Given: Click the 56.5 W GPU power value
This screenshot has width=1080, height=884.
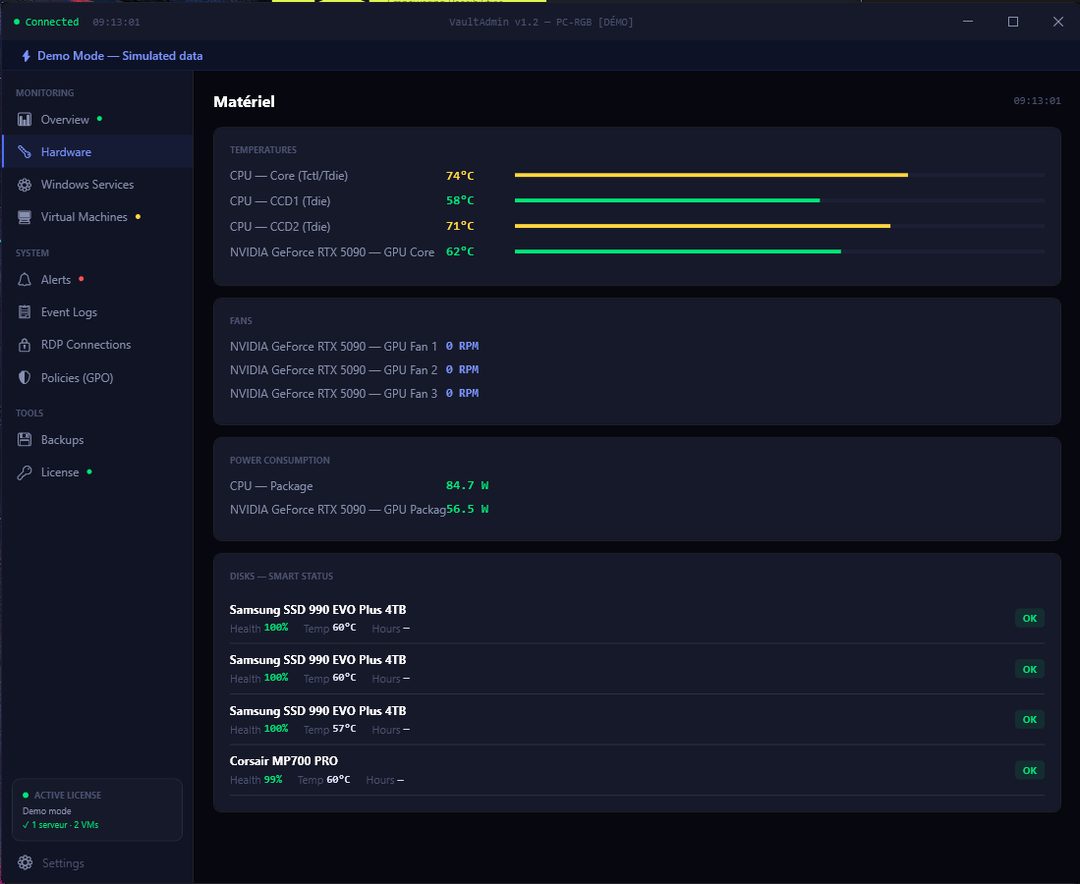Looking at the screenshot, I should 467,508.
